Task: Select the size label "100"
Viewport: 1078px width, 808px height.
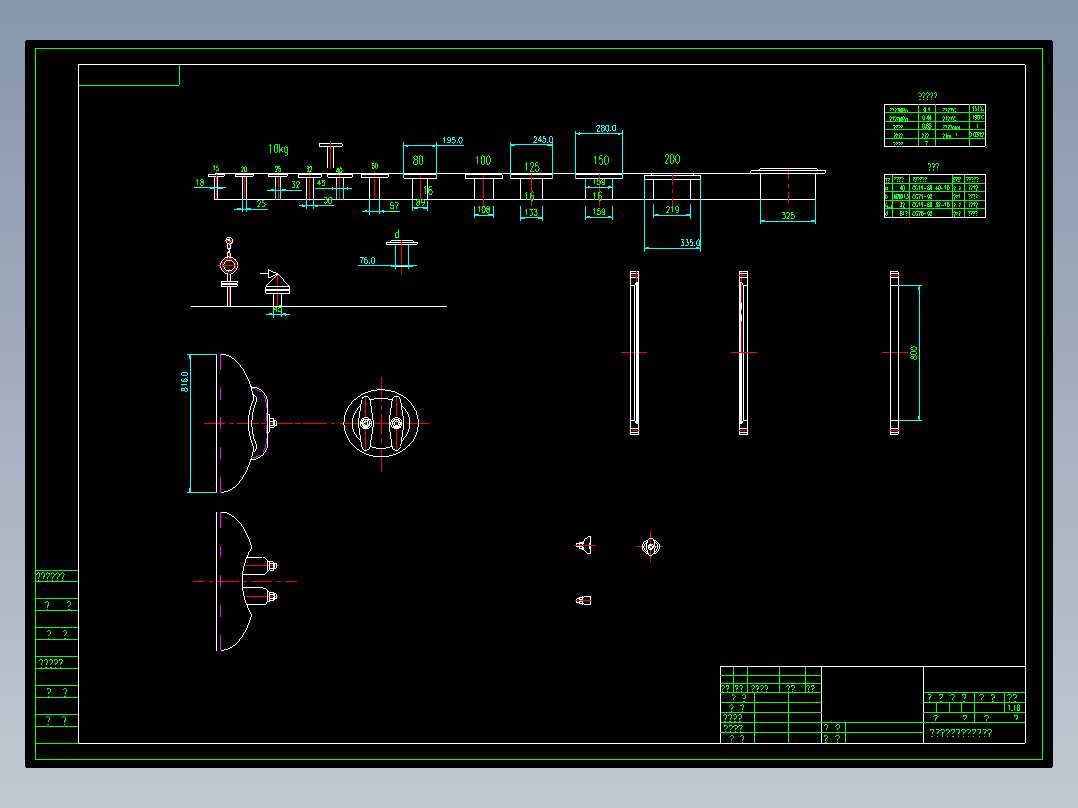Action: [x=483, y=160]
